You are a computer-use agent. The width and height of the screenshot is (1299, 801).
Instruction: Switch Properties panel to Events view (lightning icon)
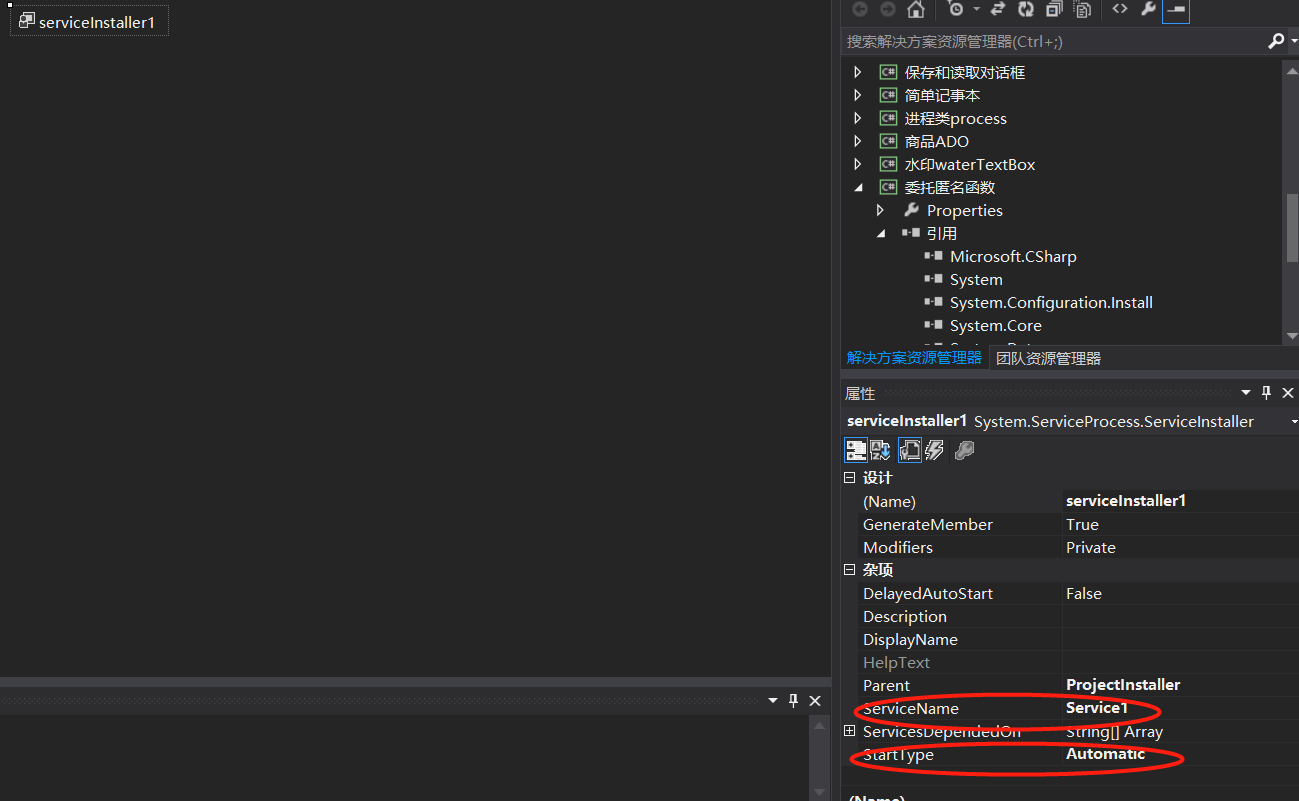tap(934, 450)
